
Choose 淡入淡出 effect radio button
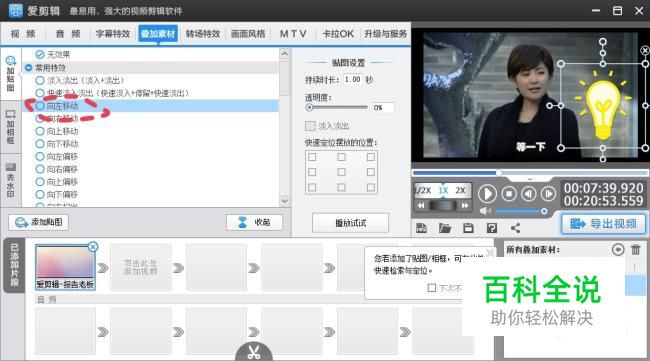click(40, 80)
